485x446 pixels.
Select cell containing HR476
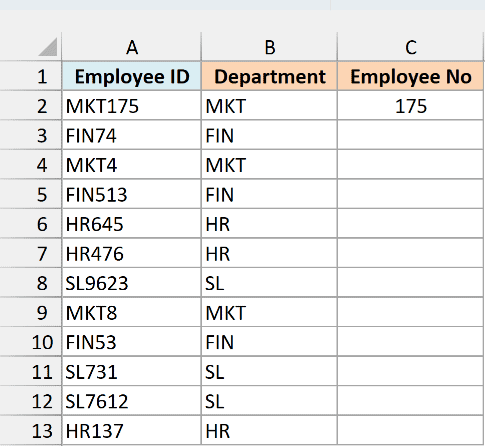point(132,253)
